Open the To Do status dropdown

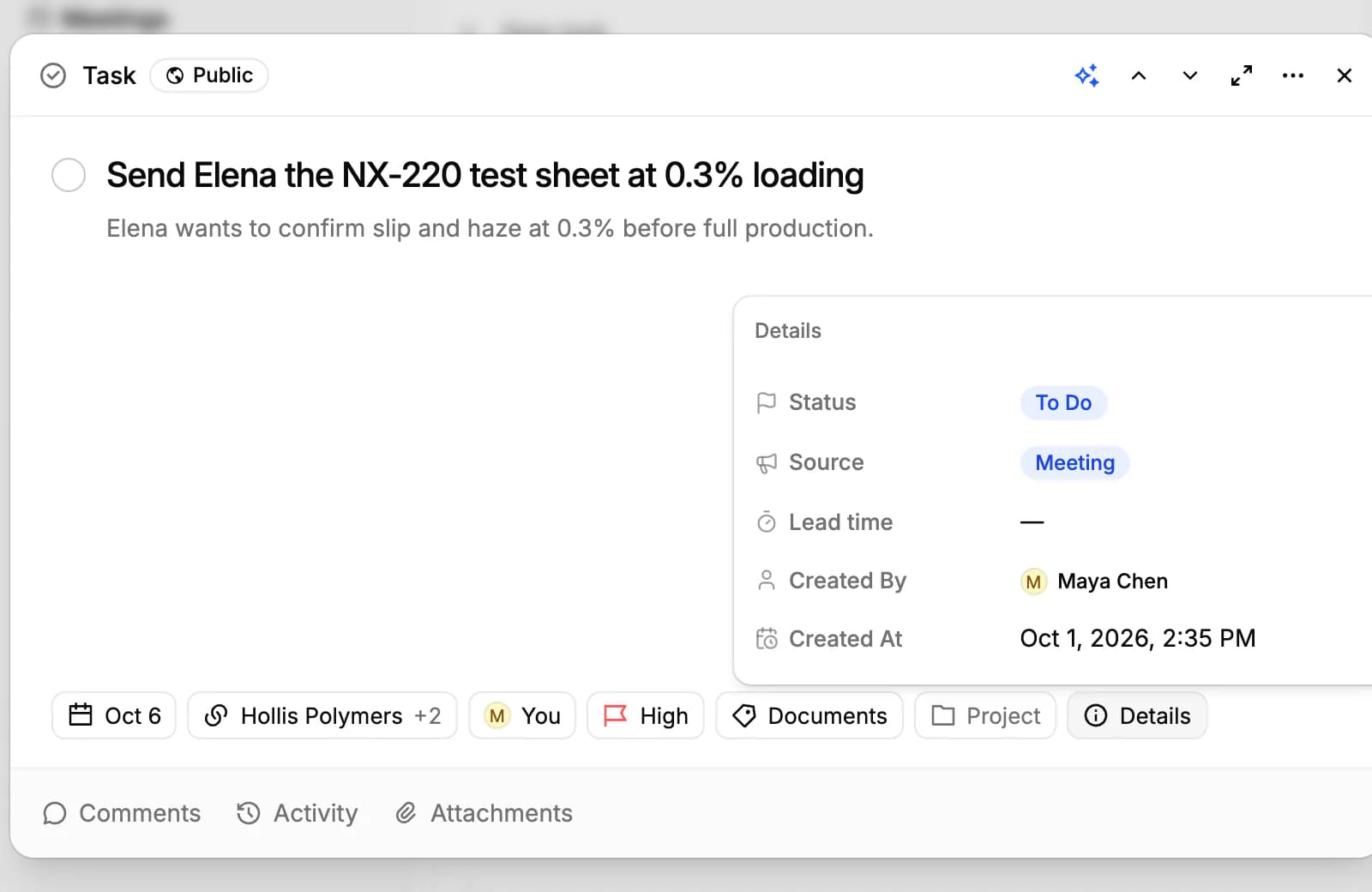tap(1063, 403)
